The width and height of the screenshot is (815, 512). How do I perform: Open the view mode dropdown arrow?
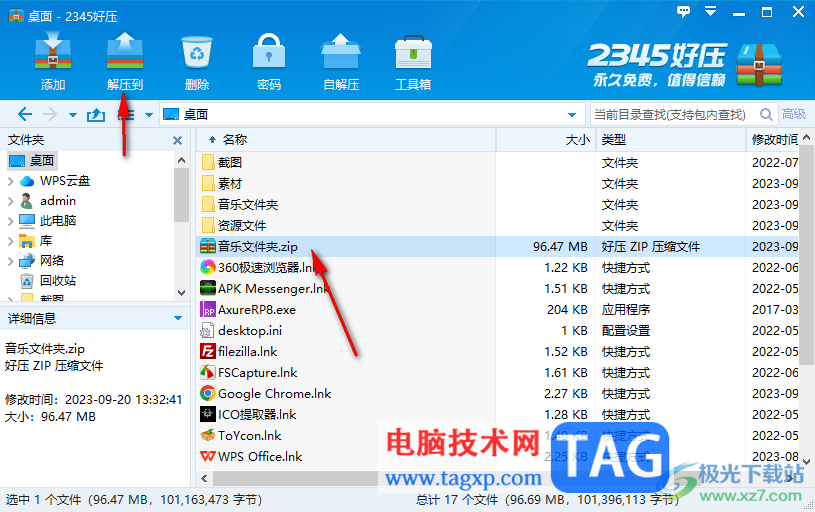click(x=149, y=115)
